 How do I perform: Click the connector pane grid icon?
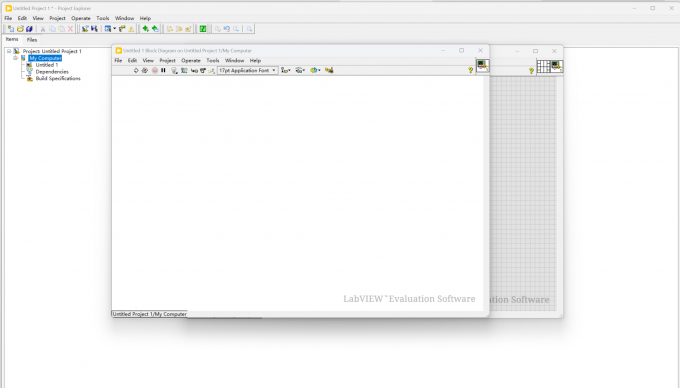coord(543,66)
